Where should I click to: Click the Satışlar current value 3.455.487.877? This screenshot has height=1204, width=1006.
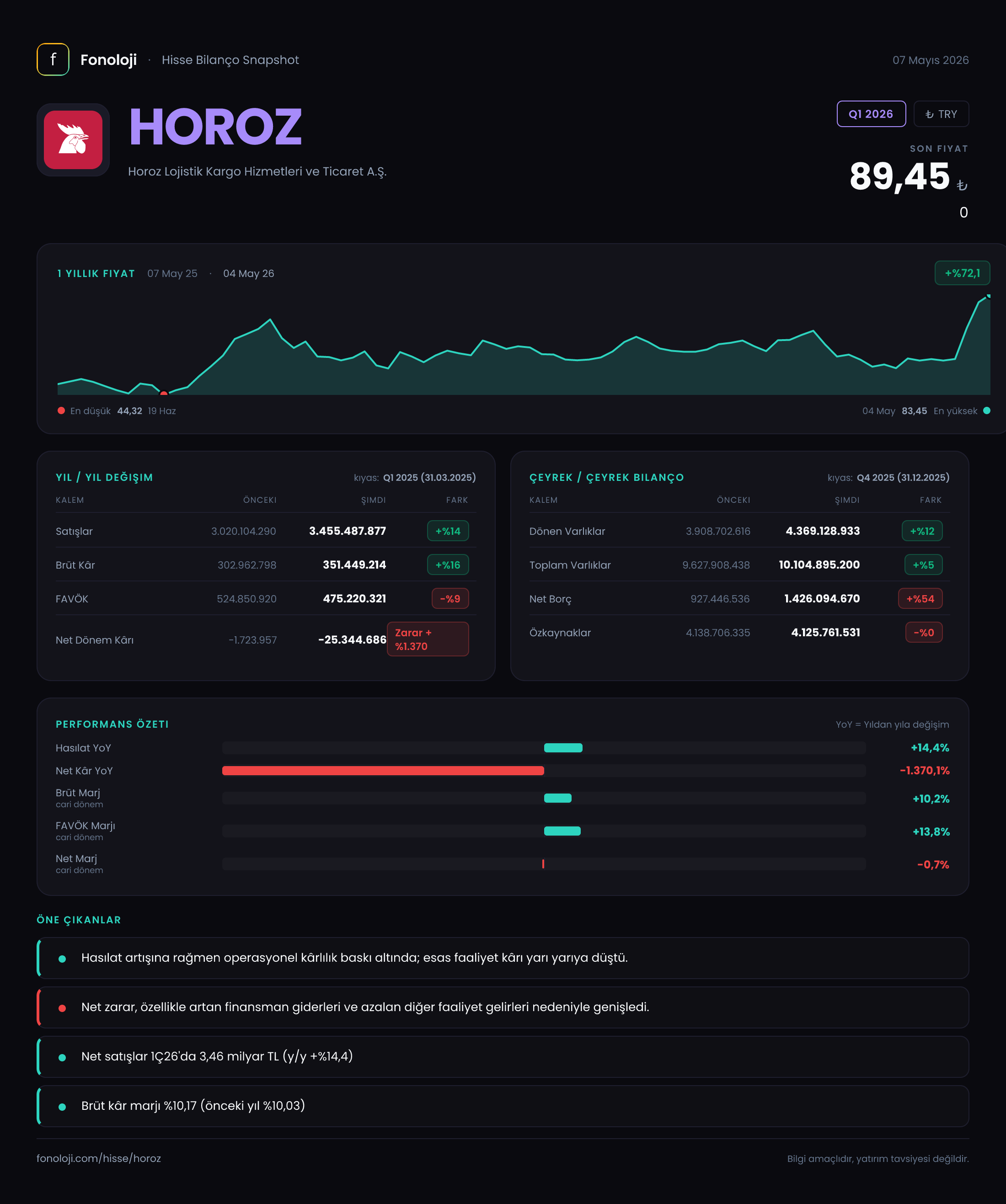pos(347,531)
